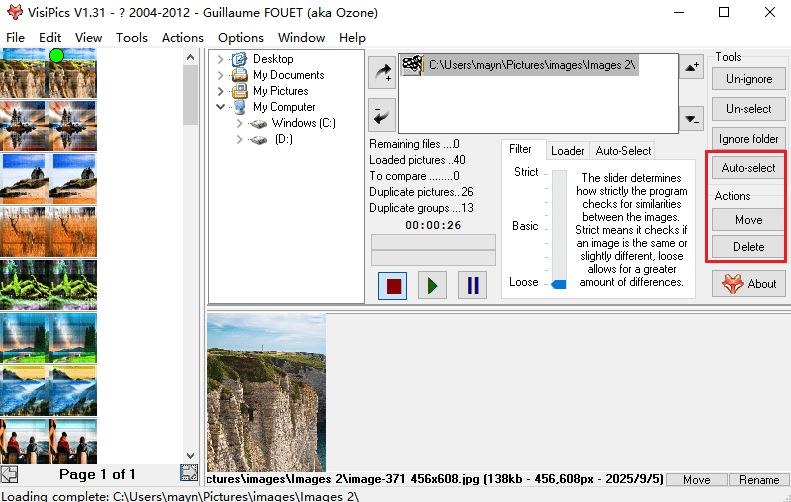Click the 'Duplicate pictures..26' statistic
The image size is (791, 502).
point(421,192)
